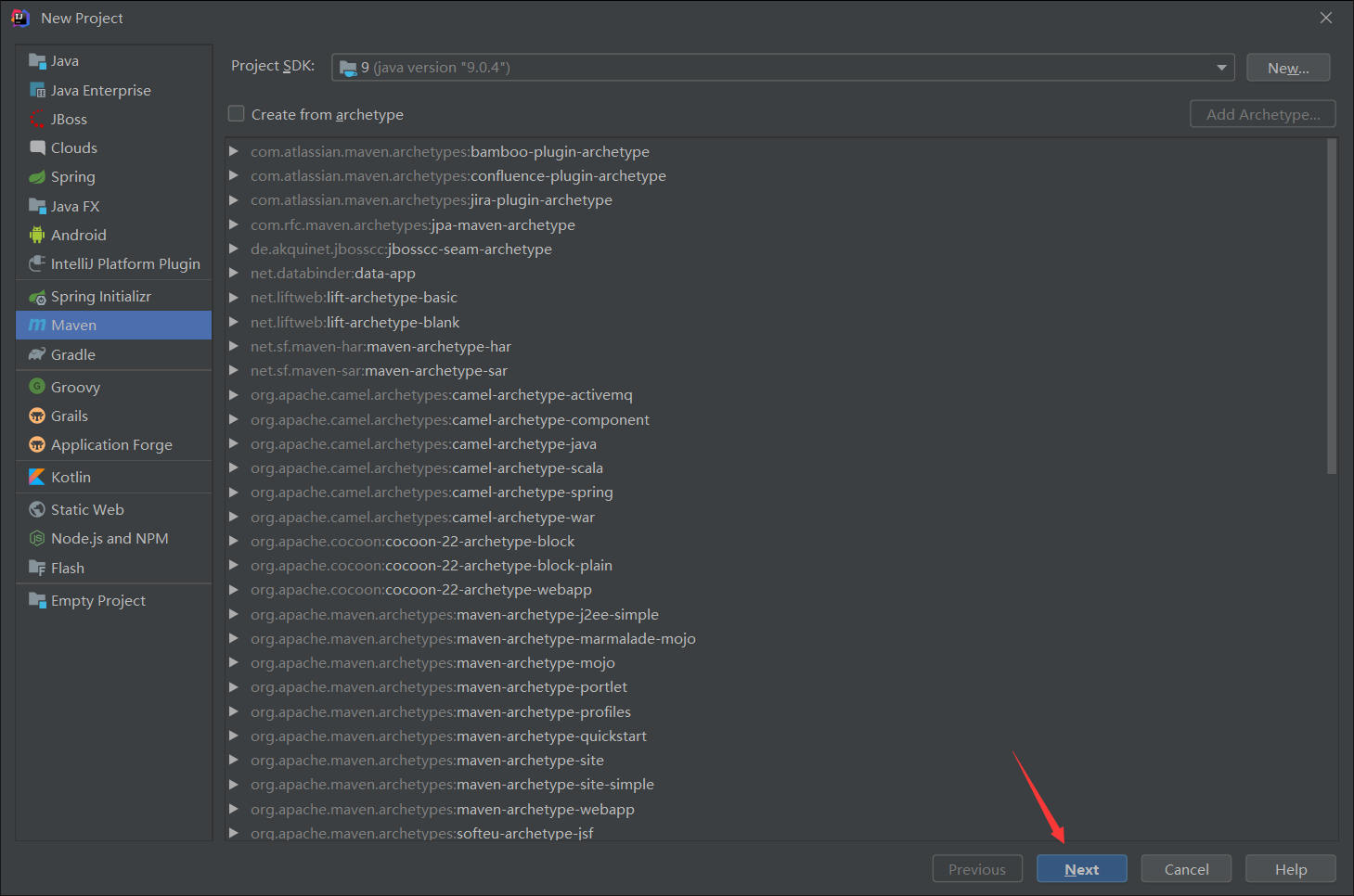Click the Maven m icon
This screenshot has height=896, width=1354.
coord(37,325)
